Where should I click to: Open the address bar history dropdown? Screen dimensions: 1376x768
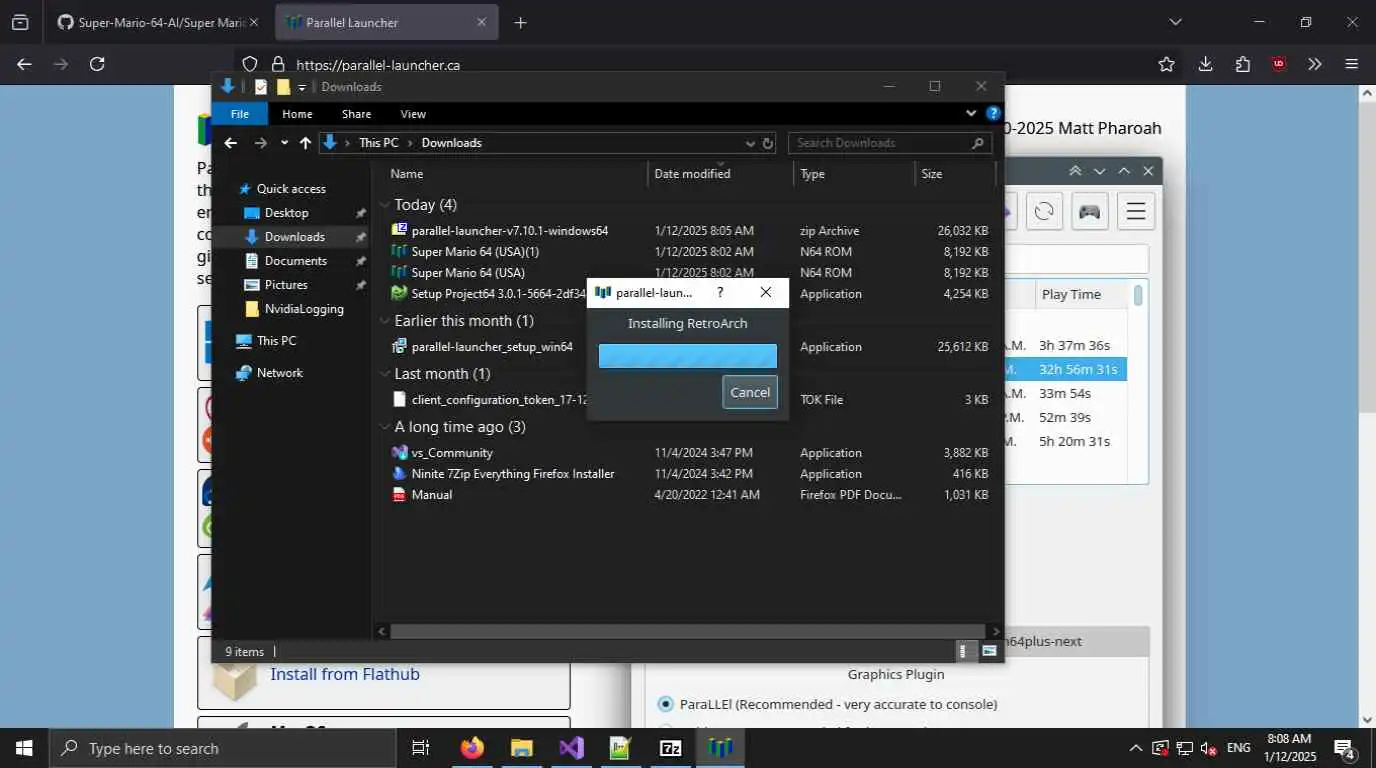pyautogui.click(x=750, y=143)
